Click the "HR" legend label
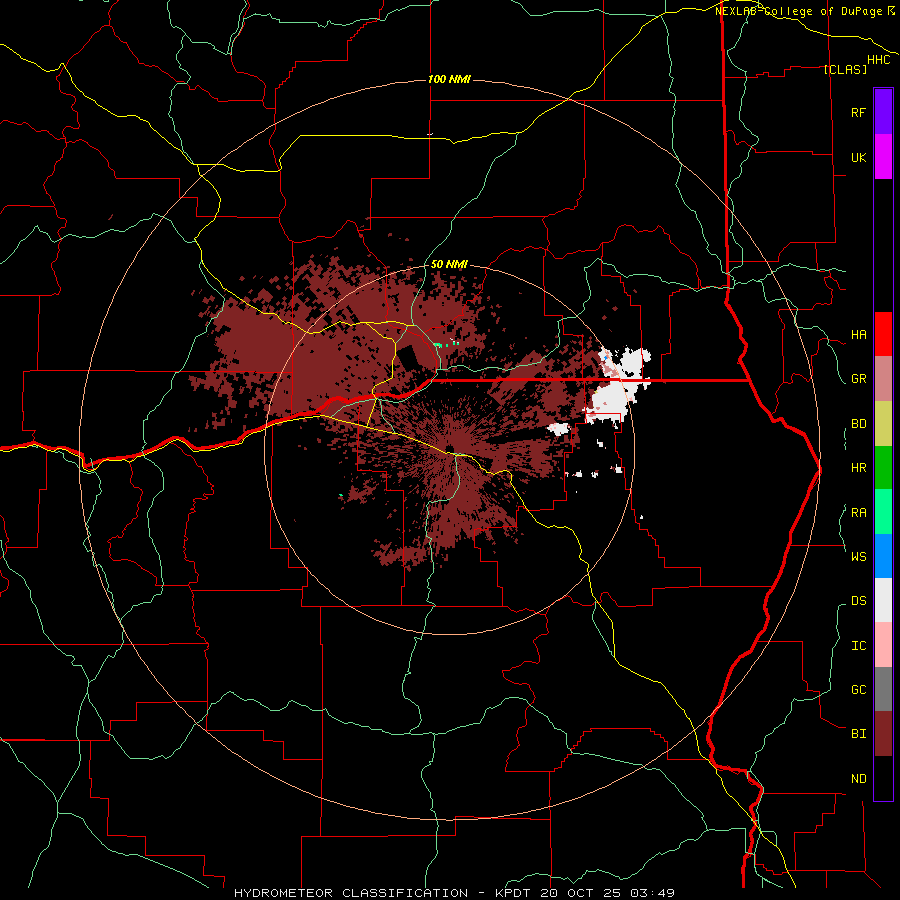The width and height of the screenshot is (900, 900). tap(858, 468)
